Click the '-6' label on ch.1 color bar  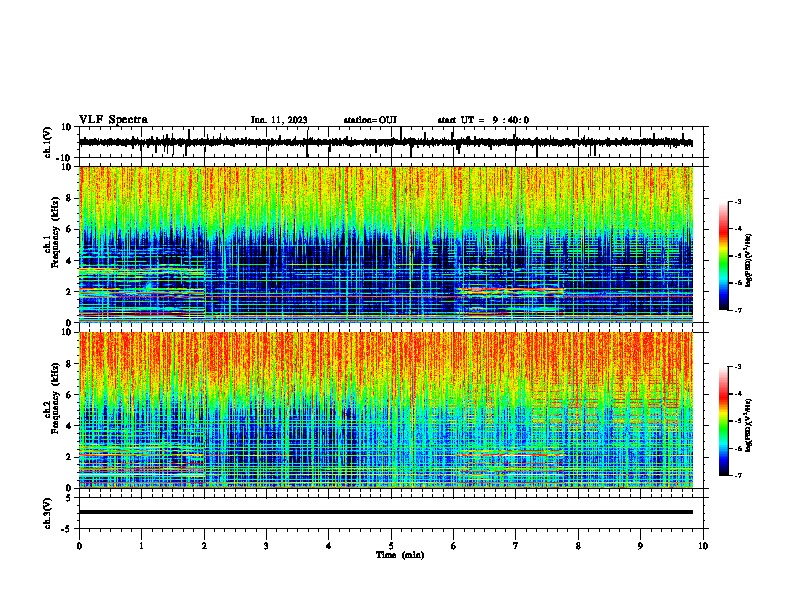pos(737,283)
